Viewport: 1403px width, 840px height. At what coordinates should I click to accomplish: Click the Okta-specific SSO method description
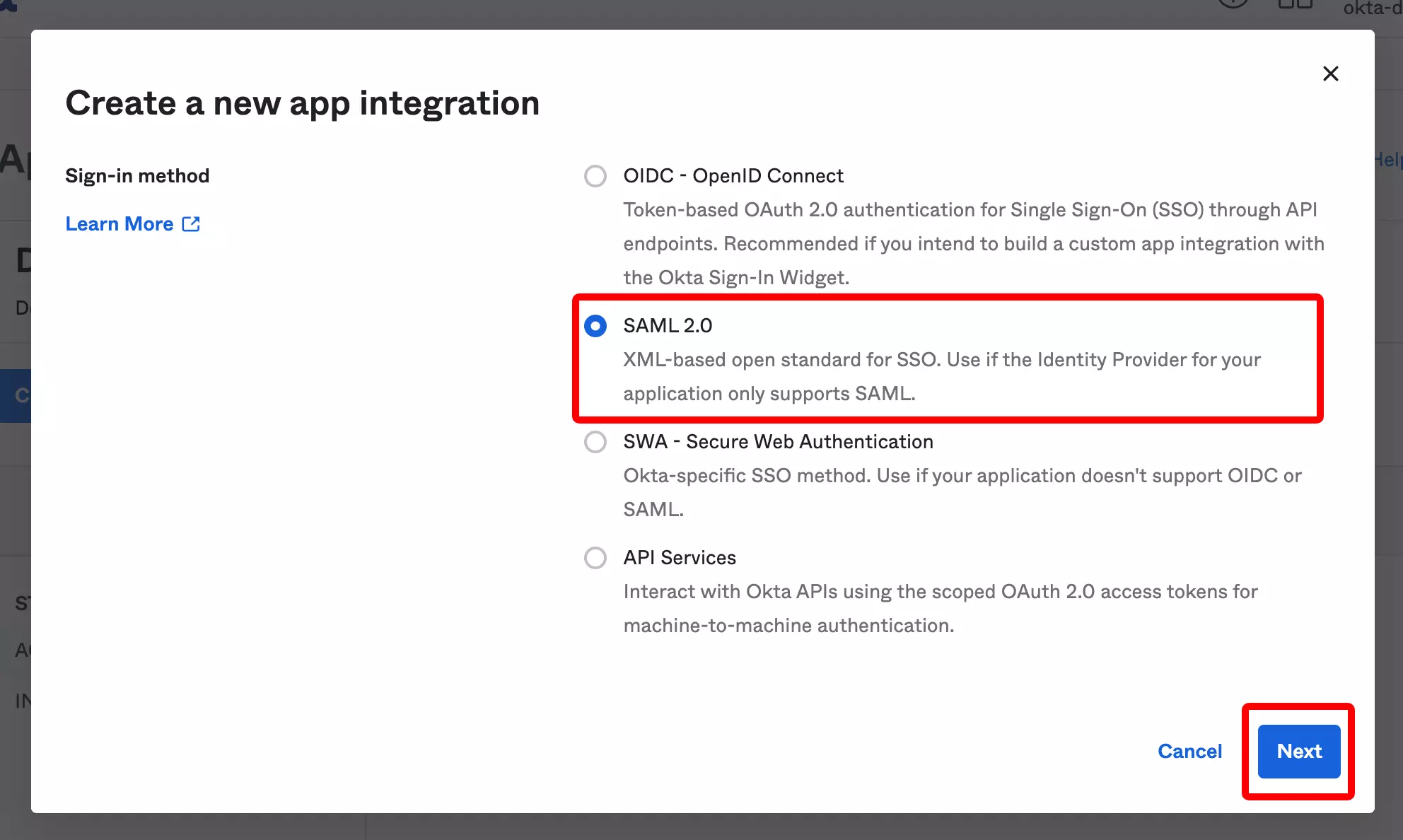click(962, 492)
